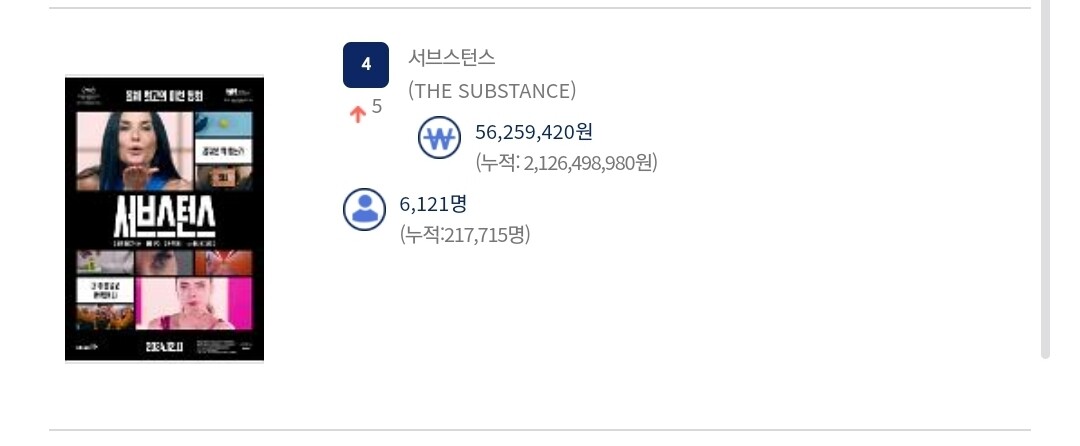The height and width of the screenshot is (446, 1080).
Task: Click the rank change number 5
Action: click(x=377, y=106)
